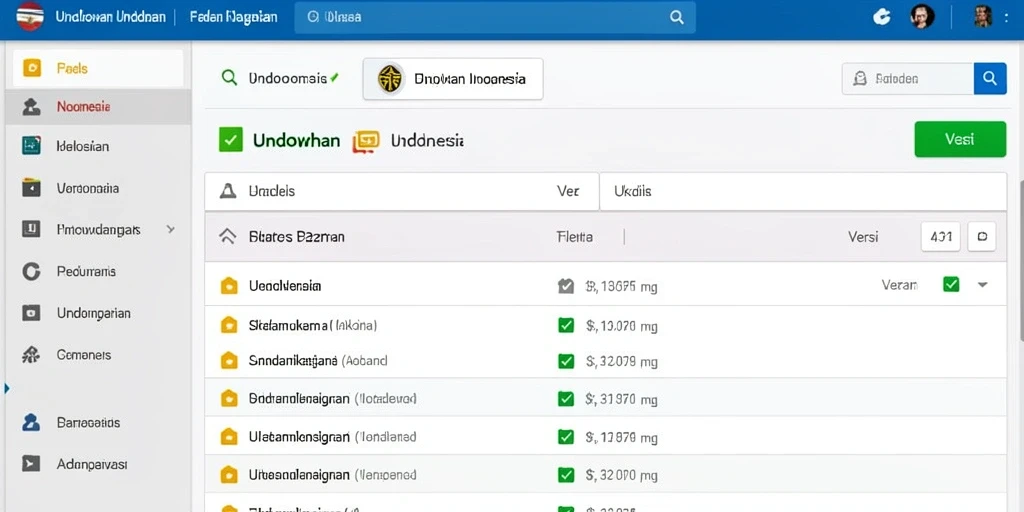Click the yellow icon of Uteaandanaignan row
Image resolution: width=1024 pixels, height=512 pixels.
point(229,475)
